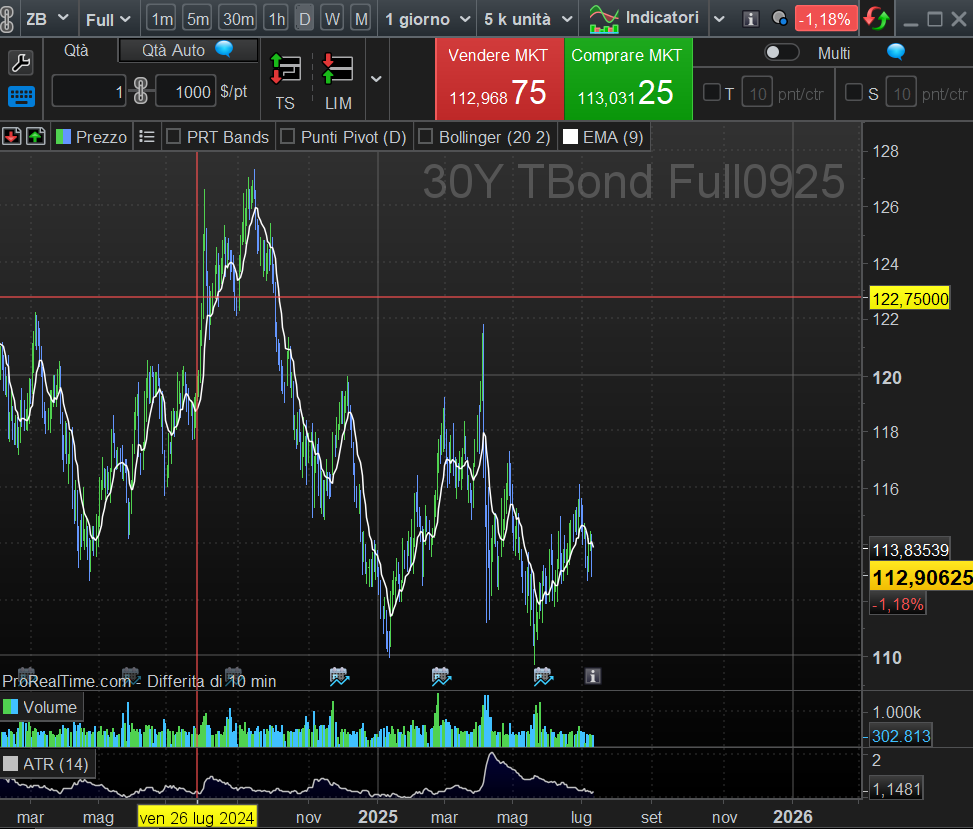Enable the PRT Bands checkbox
This screenshot has height=829, width=973.
tap(173, 137)
